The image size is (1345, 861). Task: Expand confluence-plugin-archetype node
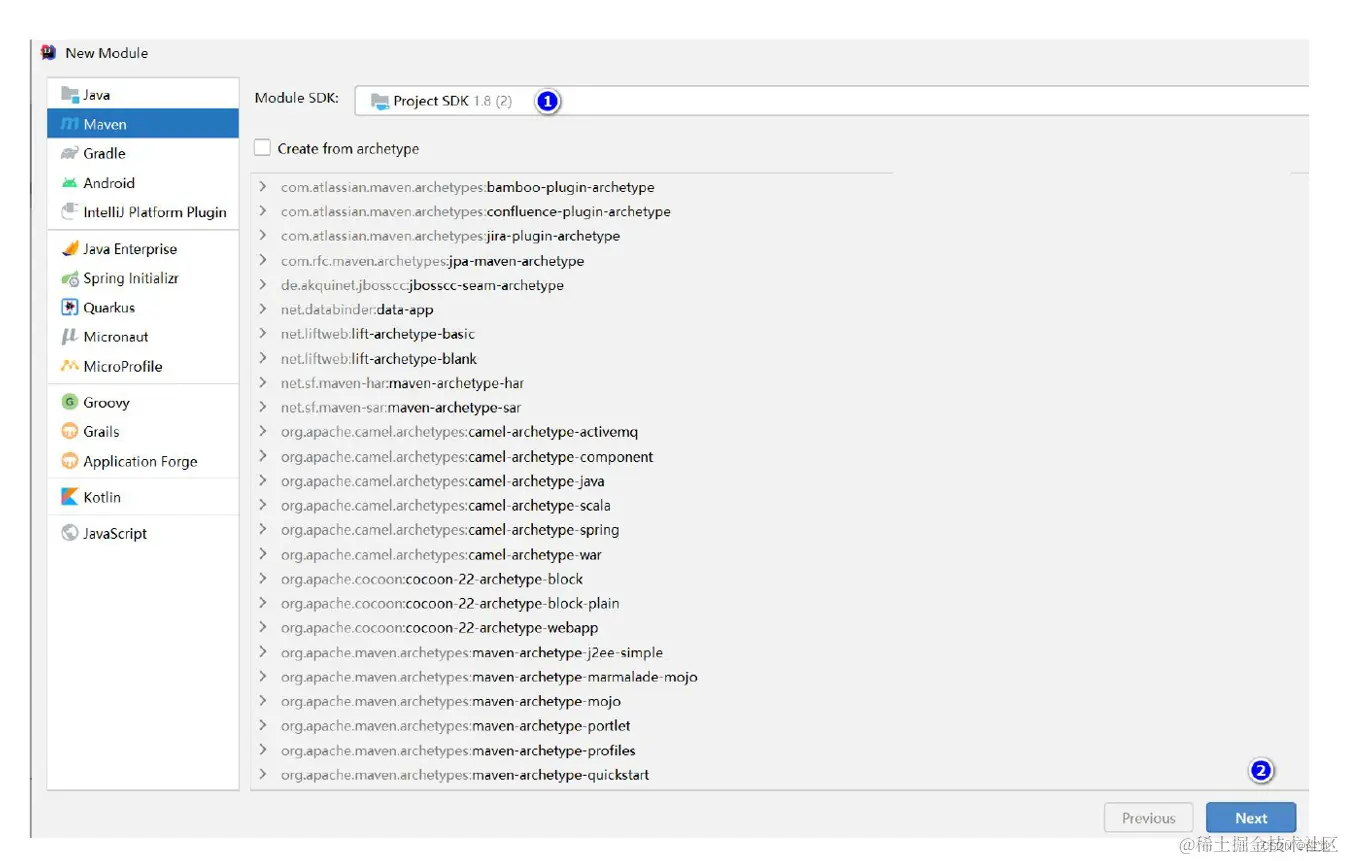263,211
